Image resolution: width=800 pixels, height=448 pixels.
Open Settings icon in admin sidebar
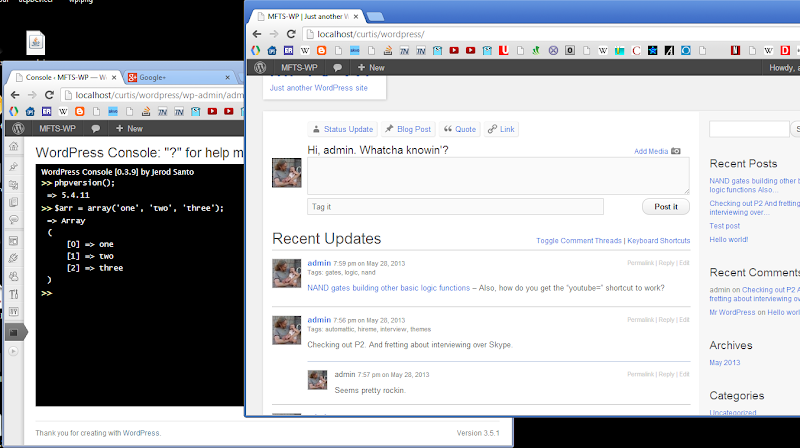(x=13, y=312)
